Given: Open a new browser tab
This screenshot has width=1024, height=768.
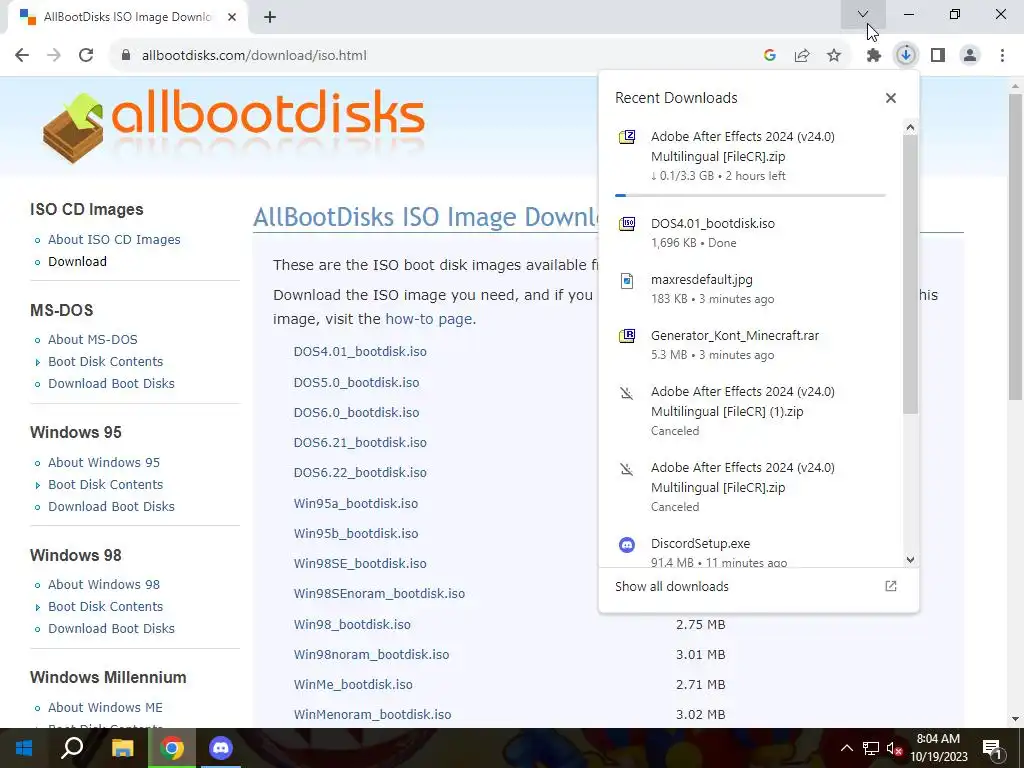Looking at the screenshot, I should click(270, 17).
